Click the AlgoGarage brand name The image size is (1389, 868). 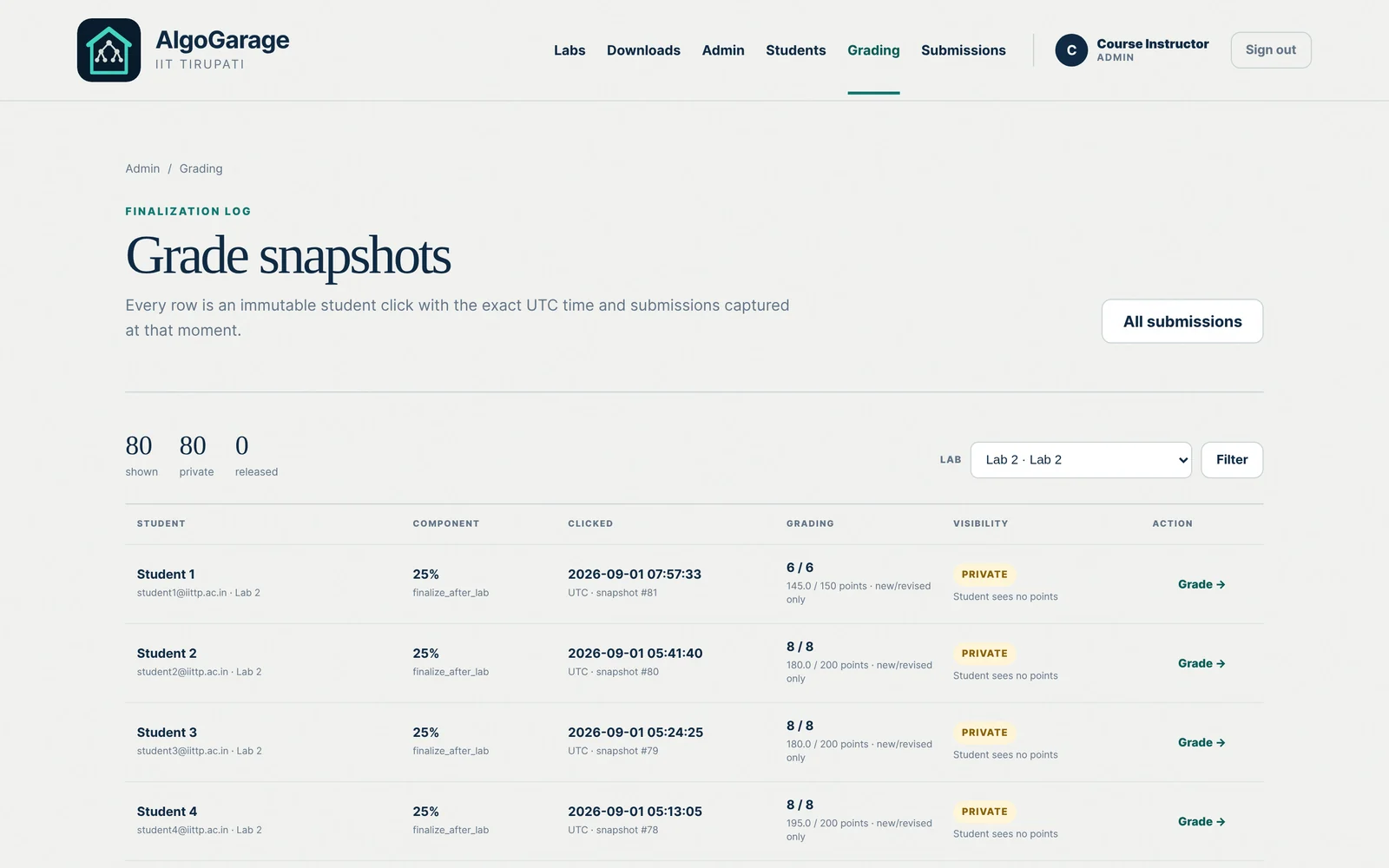[x=222, y=40]
